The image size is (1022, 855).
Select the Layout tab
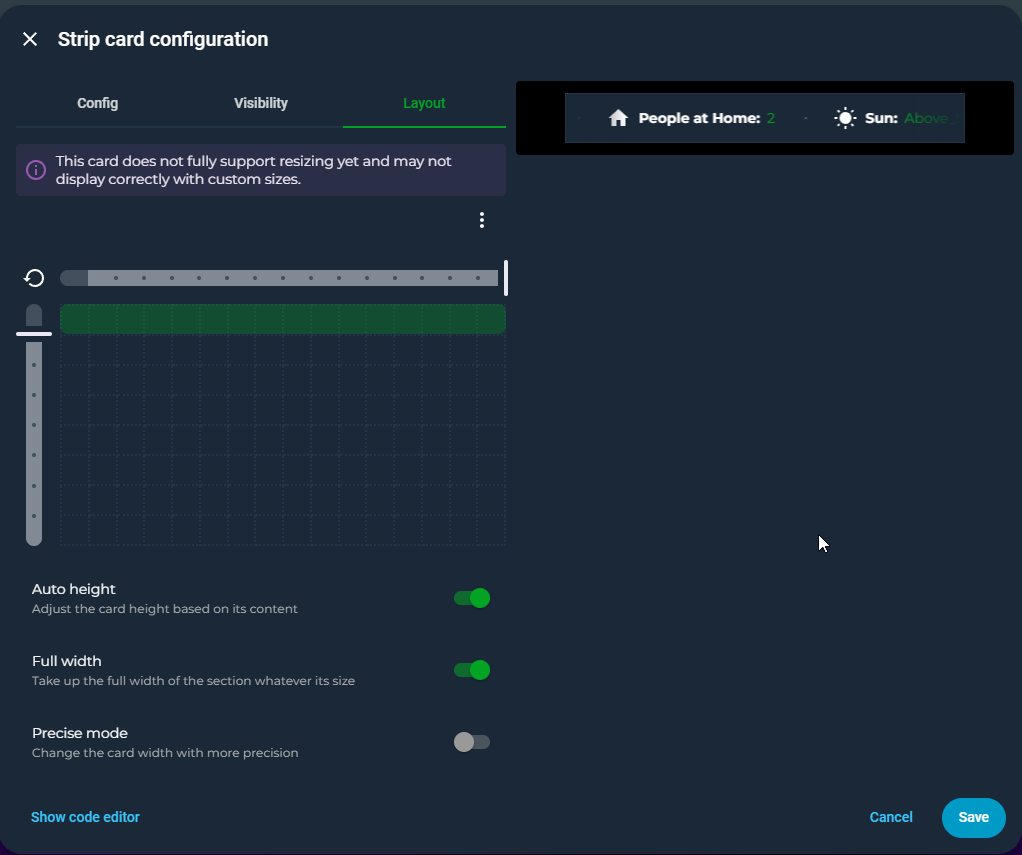pos(424,103)
